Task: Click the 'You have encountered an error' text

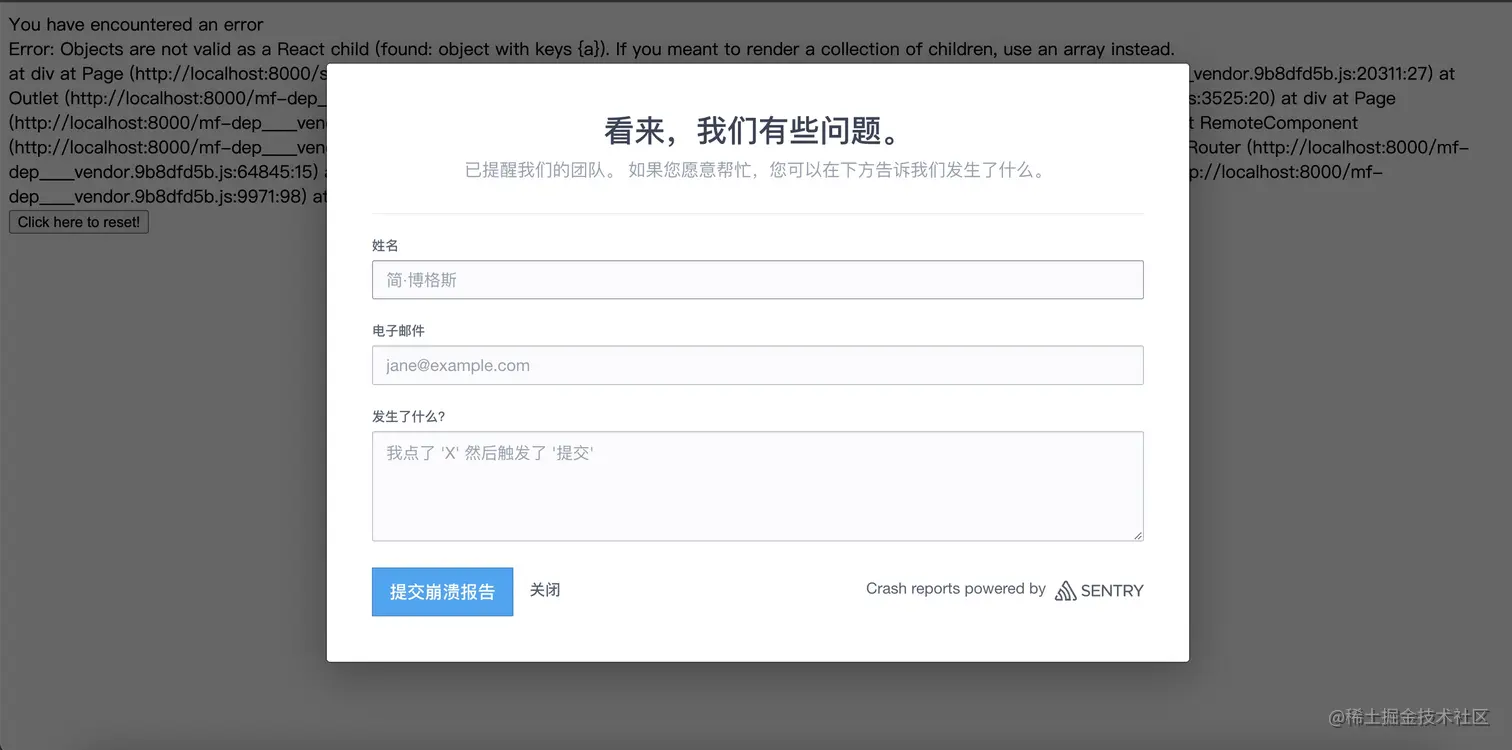Action: pyautogui.click(x=136, y=24)
